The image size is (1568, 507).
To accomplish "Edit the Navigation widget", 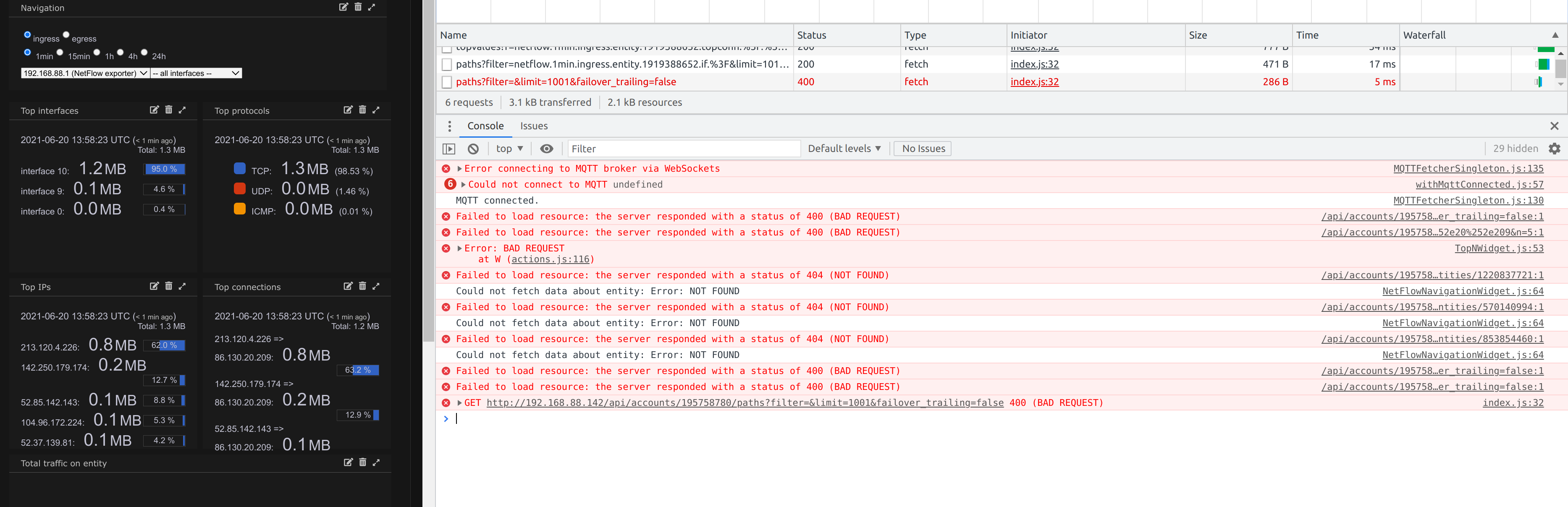I will [x=343, y=7].
